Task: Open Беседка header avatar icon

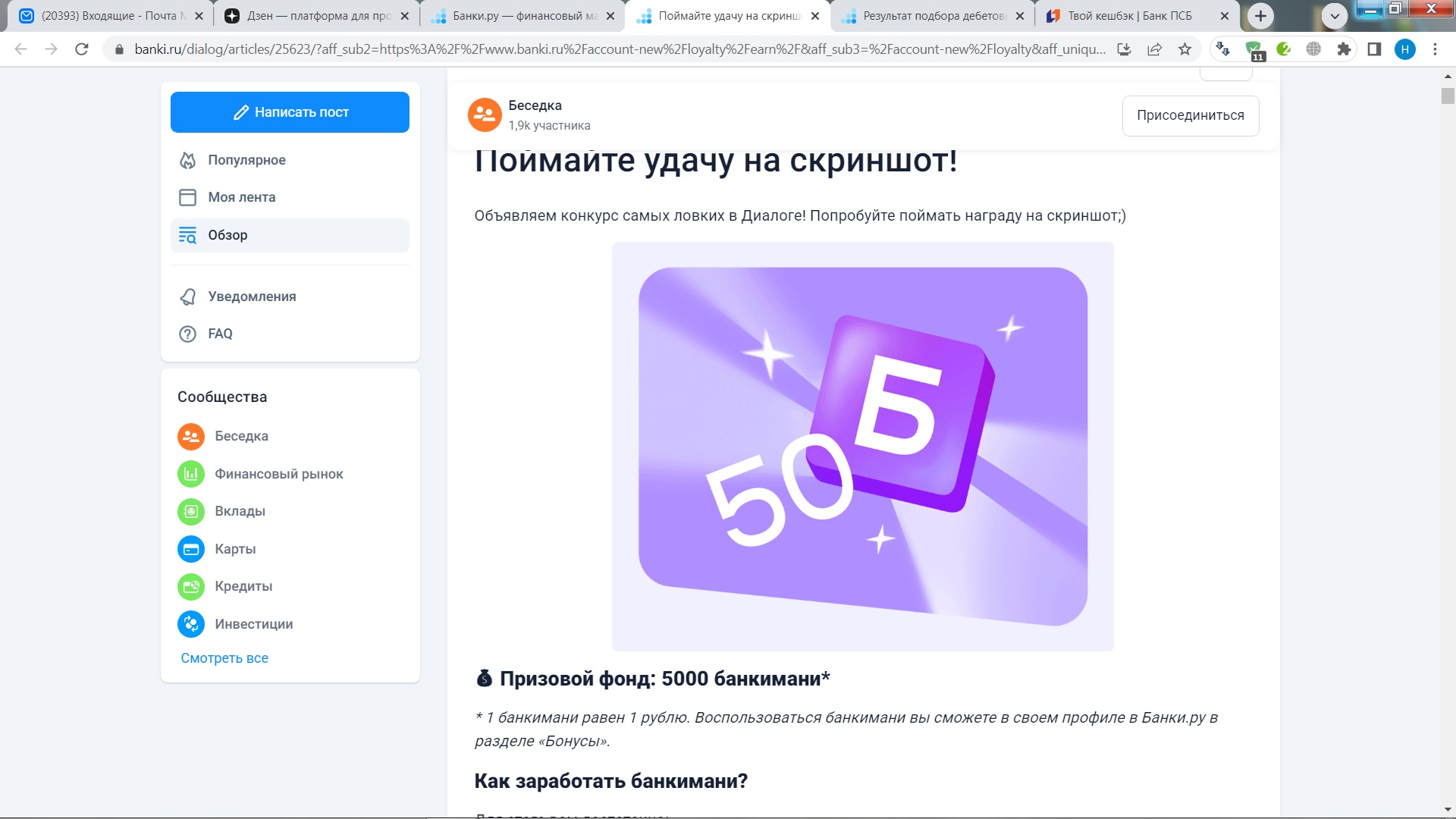Action: point(485,115)
